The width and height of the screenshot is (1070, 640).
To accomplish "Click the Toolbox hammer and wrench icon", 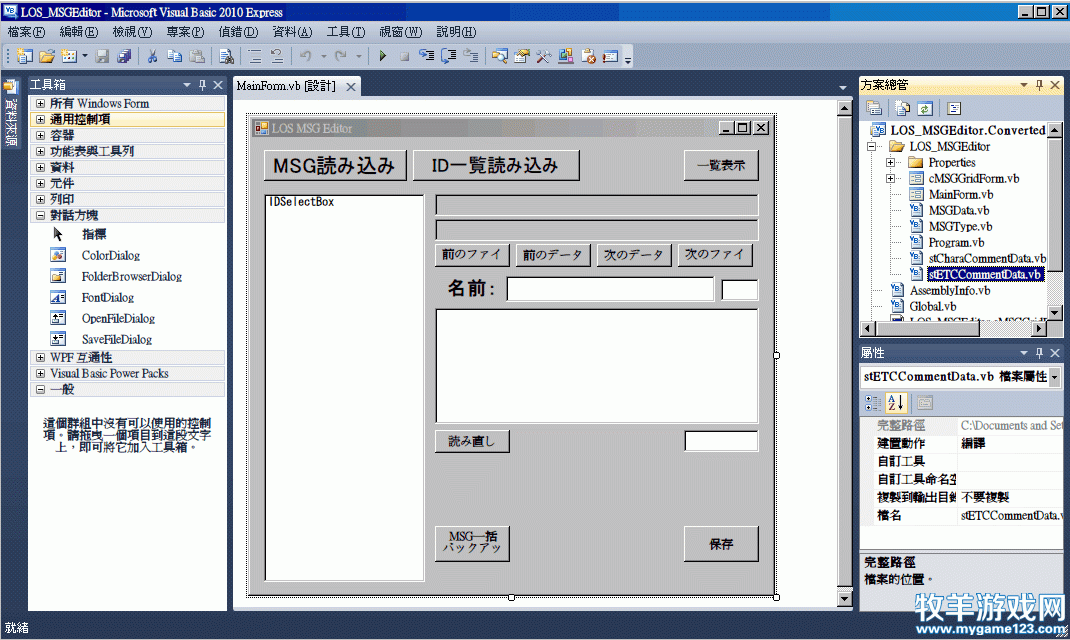I will [x=543, y=56].
